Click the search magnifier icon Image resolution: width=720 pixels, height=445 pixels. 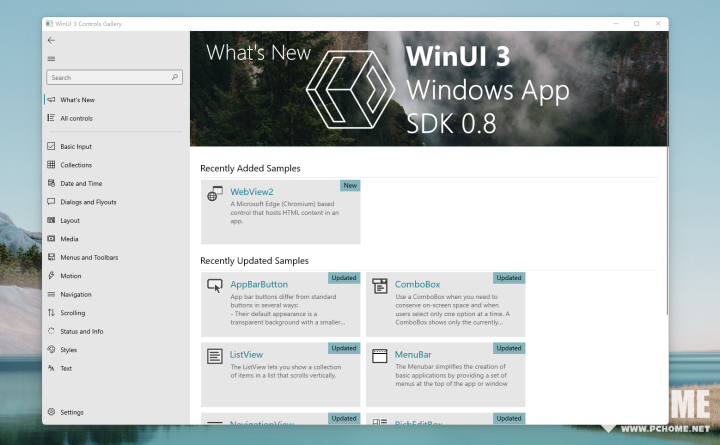(175, 77)
